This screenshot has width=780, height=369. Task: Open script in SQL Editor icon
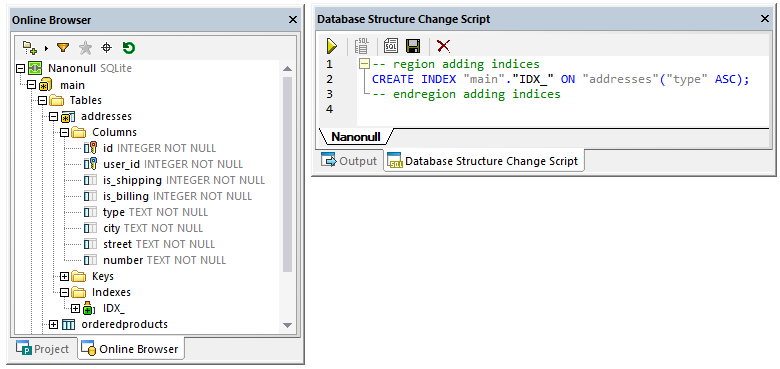point(390,46)
